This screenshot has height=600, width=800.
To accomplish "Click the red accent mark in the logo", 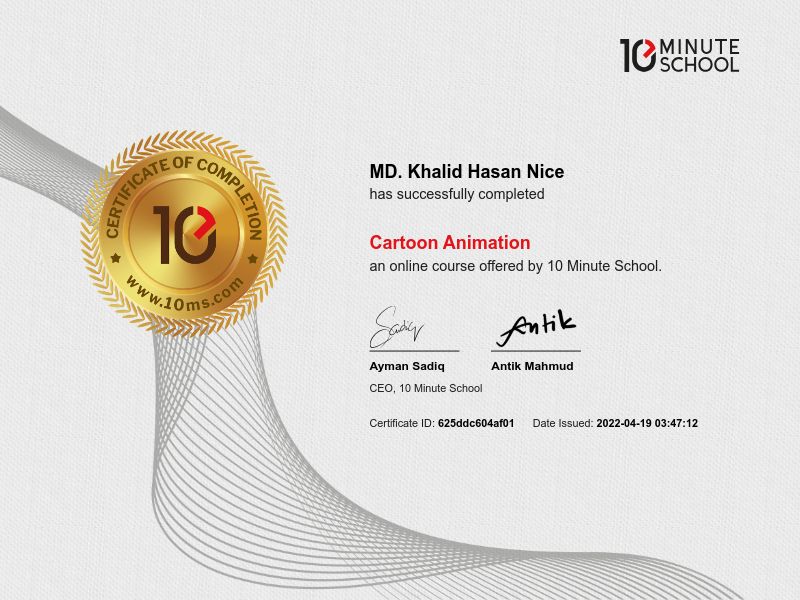I will point(649,47).
